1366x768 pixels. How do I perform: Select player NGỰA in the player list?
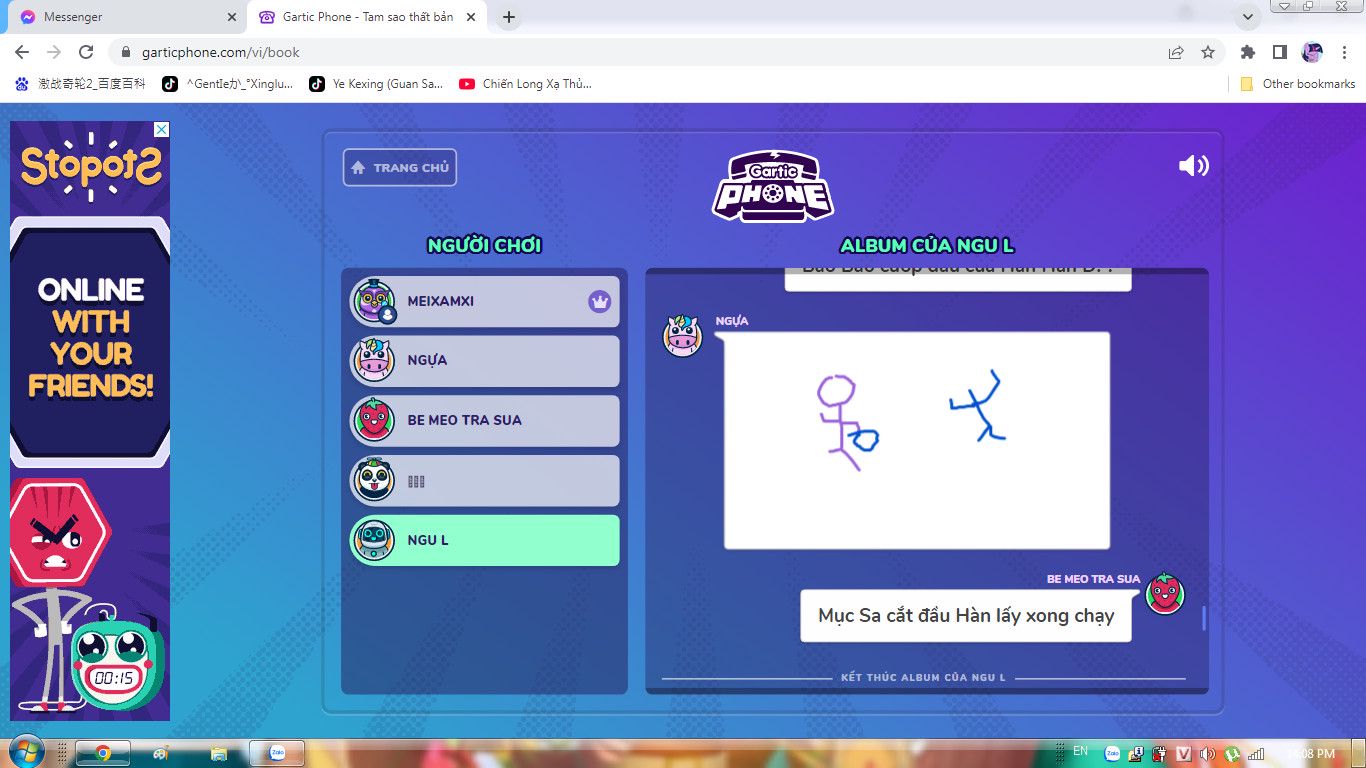pyautogui.click(x=484, y=361)
